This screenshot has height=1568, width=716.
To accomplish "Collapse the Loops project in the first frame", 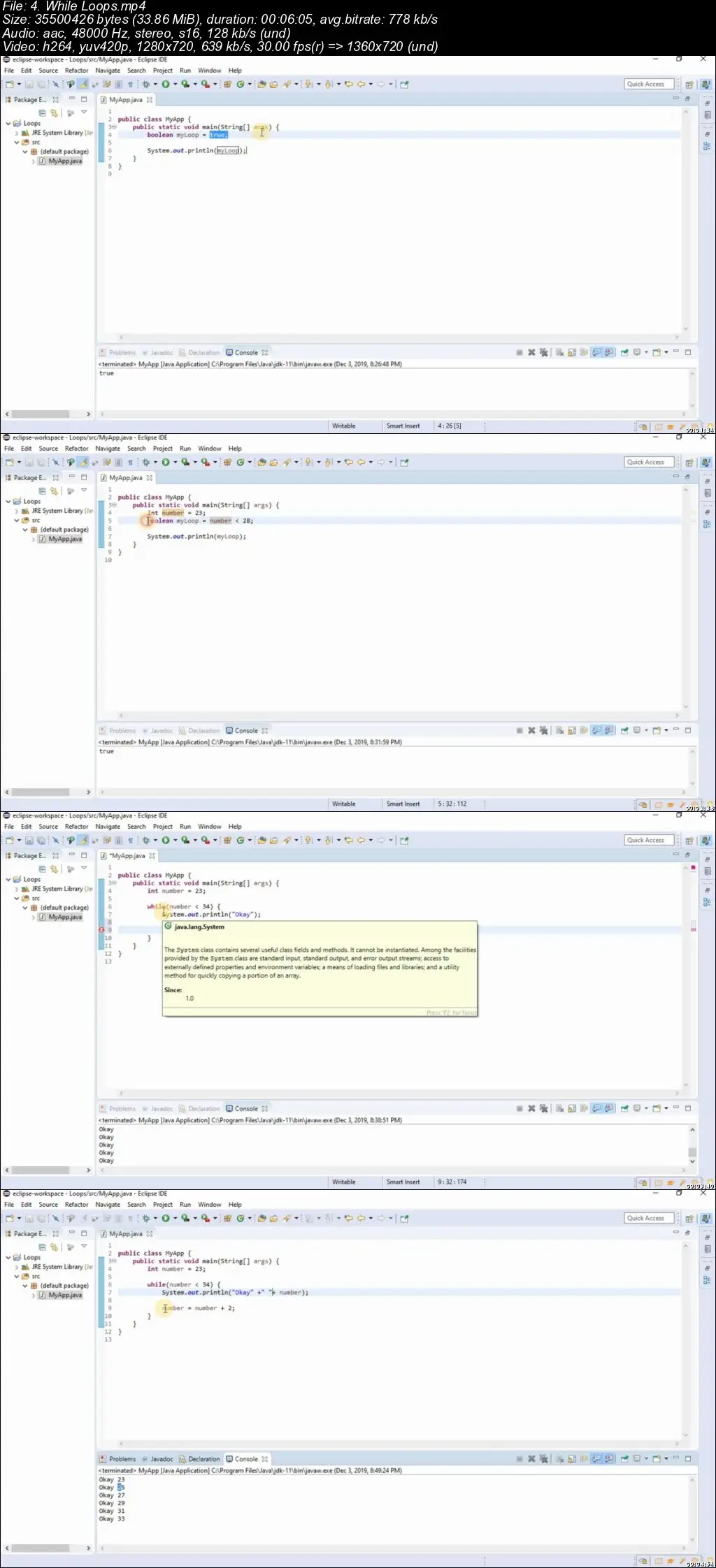I will [8, 123].
